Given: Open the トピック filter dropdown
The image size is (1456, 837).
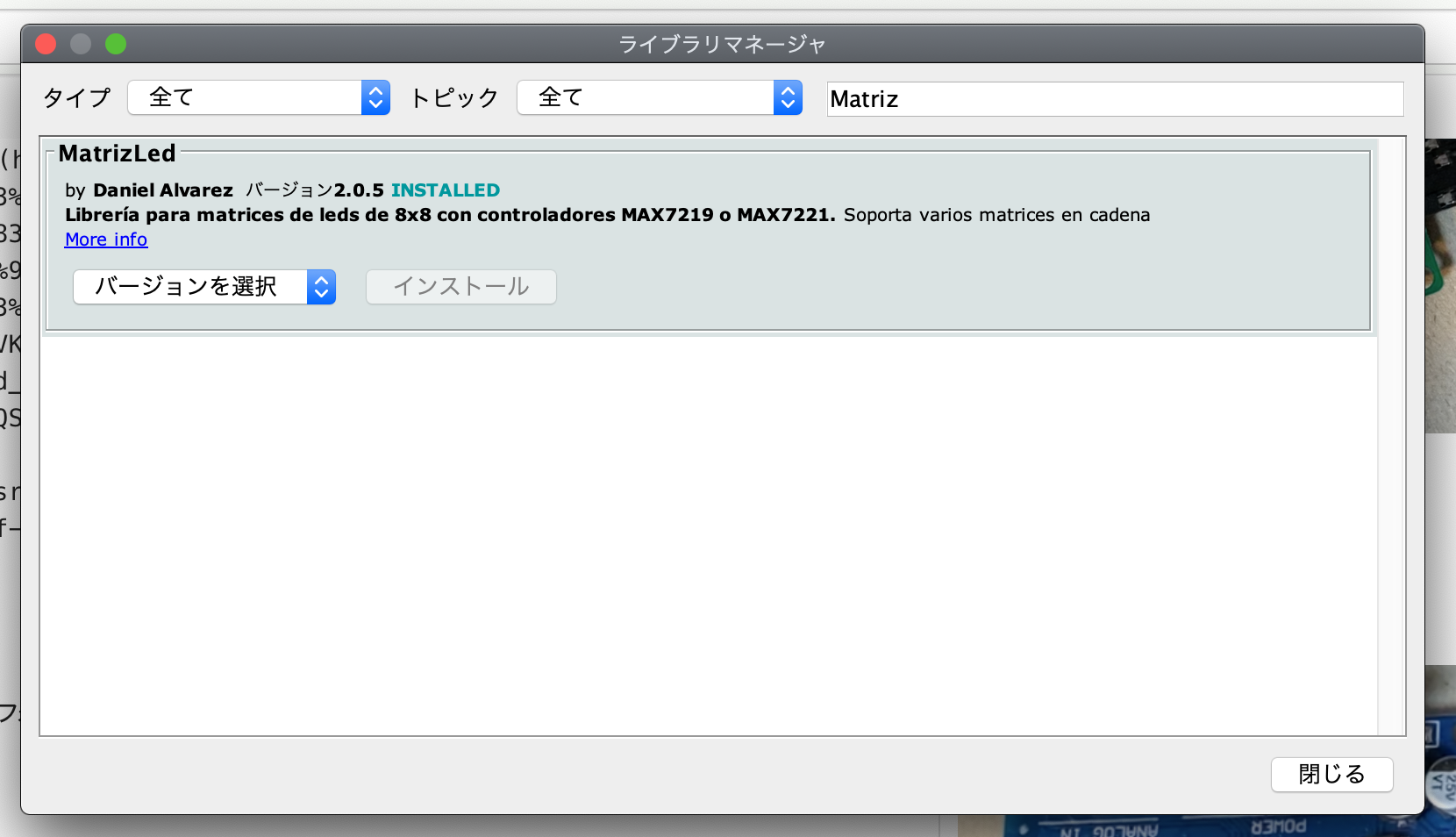Looking at the screenshot, I should tap(660, 97).
